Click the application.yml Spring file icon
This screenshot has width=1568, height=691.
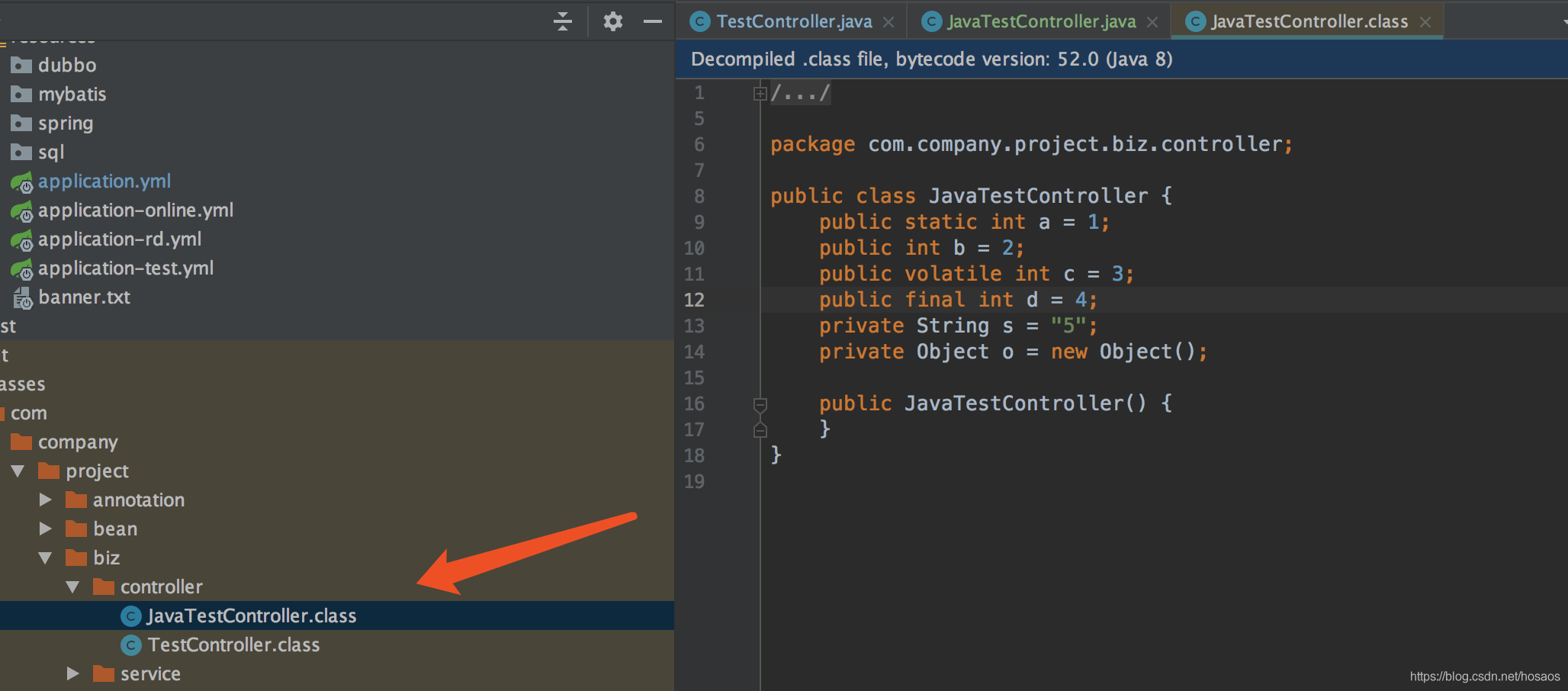(x=21, y=182)
